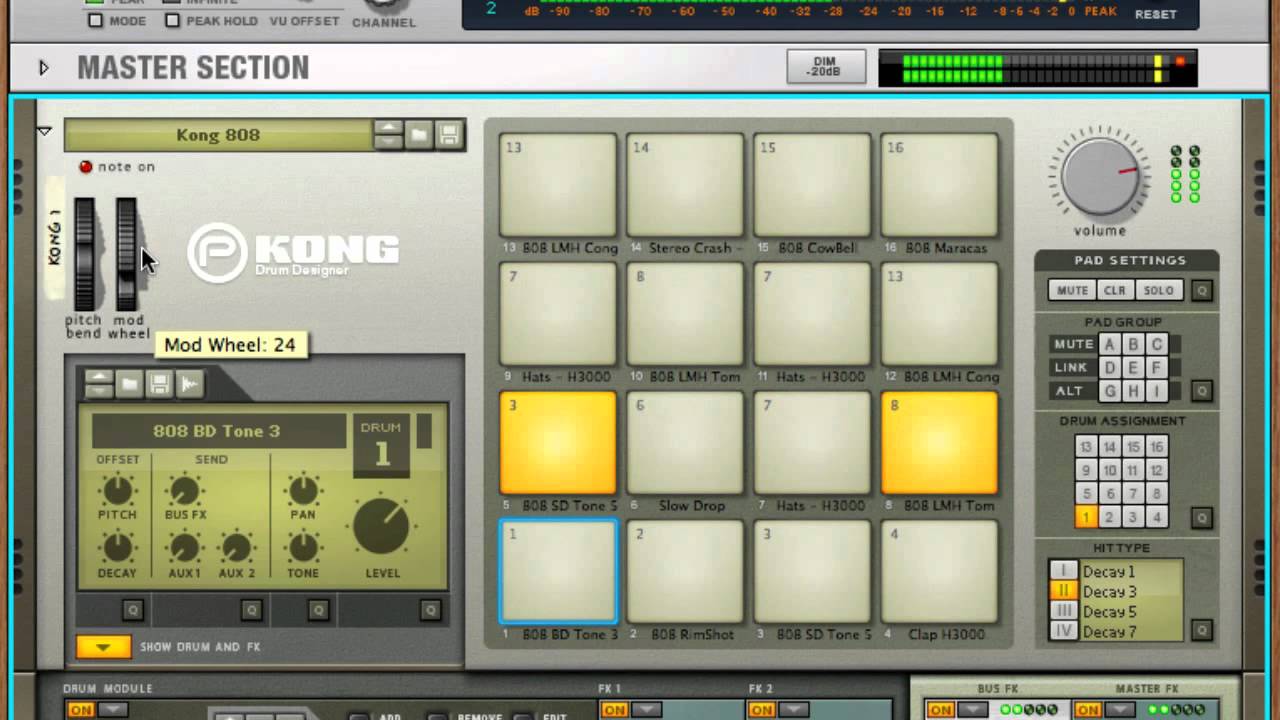1280x720 pixels.
Task: Toggle the MODE checkbox in the meter section
Action: [x=96, y=20]
